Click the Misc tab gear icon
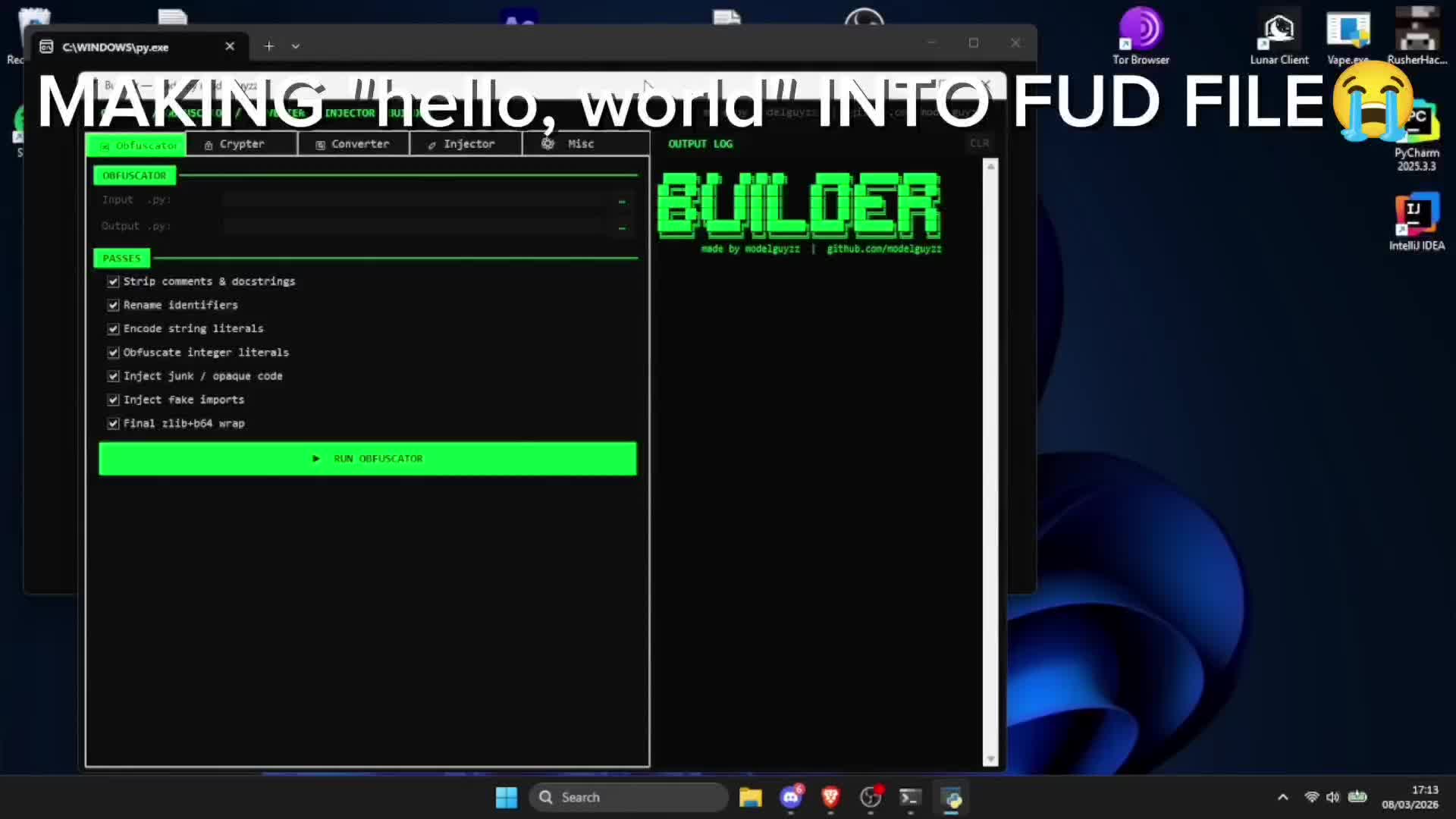The height and width of the screenshot is (819, 1456). (x=548, y=143)
